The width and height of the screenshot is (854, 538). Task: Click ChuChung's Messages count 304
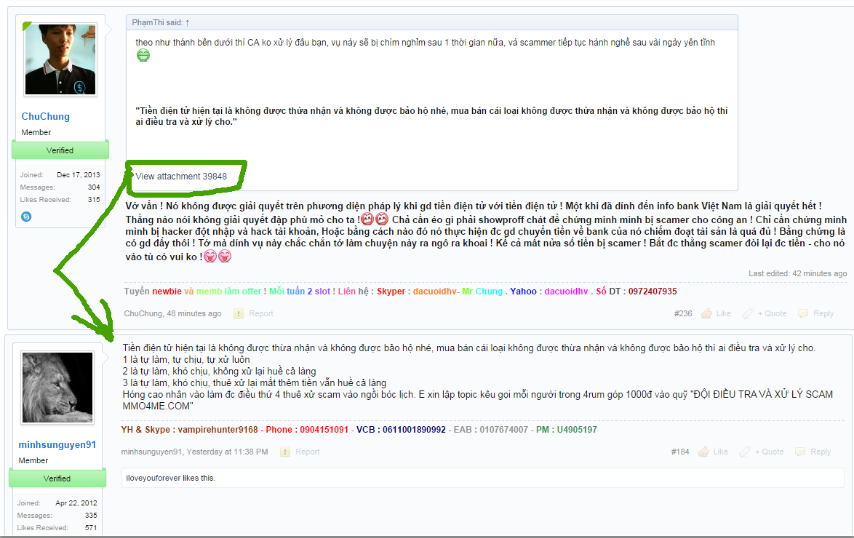[94, 187]
